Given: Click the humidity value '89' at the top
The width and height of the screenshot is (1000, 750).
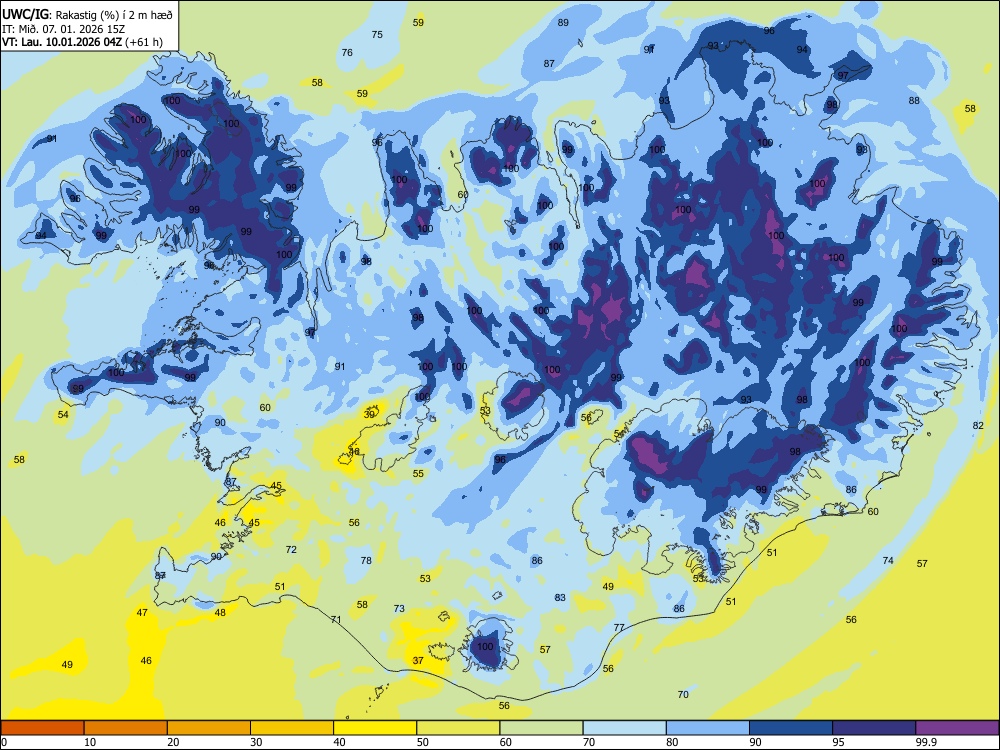Looking at the screenshot, I should point(563,23).
